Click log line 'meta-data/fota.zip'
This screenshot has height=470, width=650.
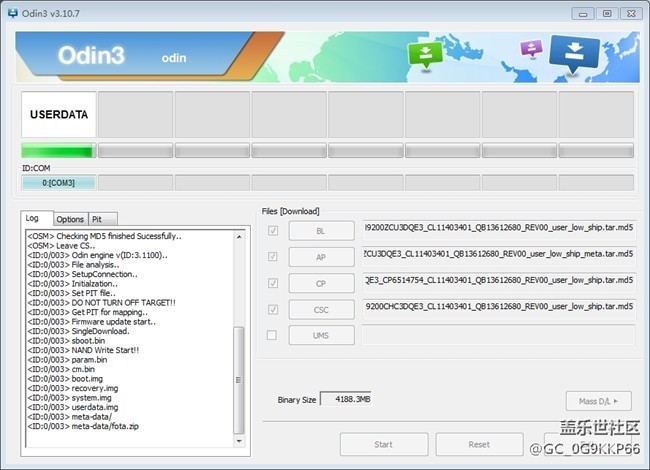(x=83, y=426)
